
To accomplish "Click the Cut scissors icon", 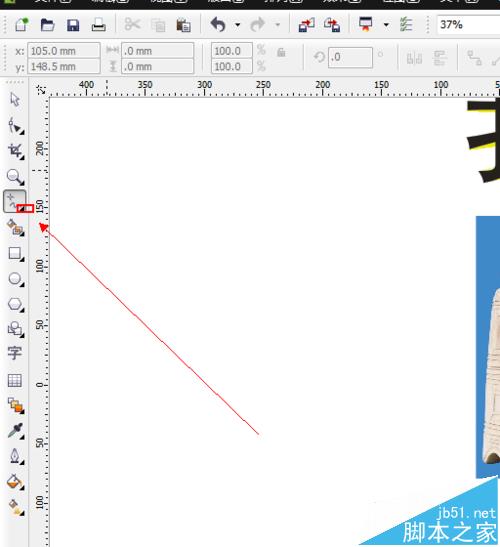I will click(132, 25).
